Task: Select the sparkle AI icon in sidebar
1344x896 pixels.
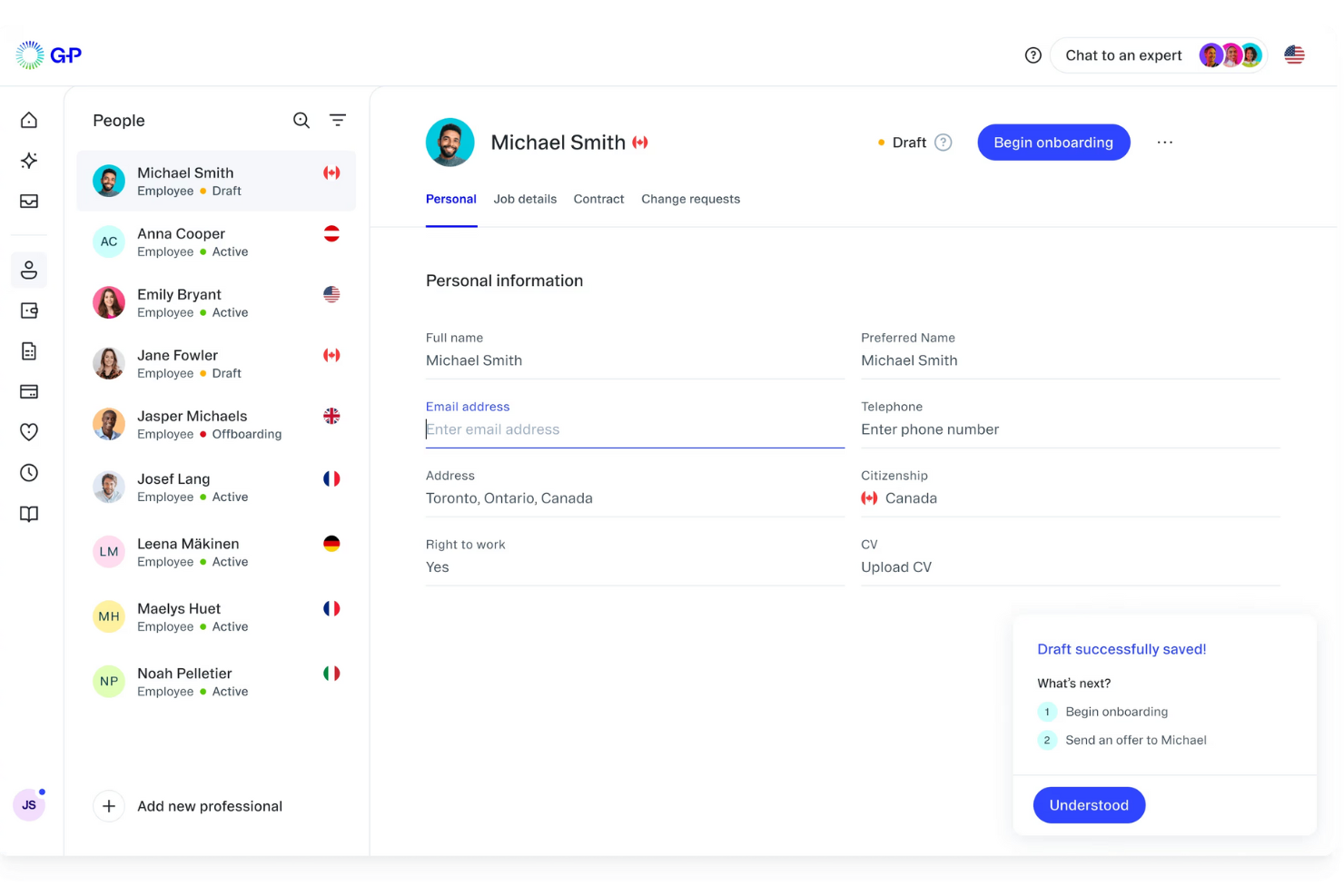Action: pos(28,161)
